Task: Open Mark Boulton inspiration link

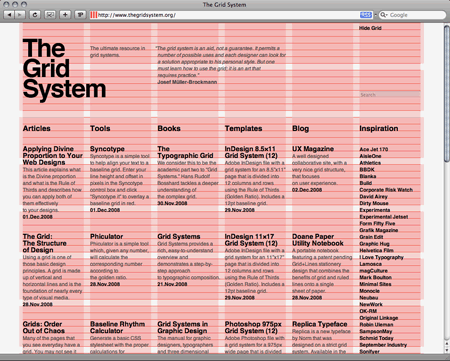Action: (x=375, y=277)
